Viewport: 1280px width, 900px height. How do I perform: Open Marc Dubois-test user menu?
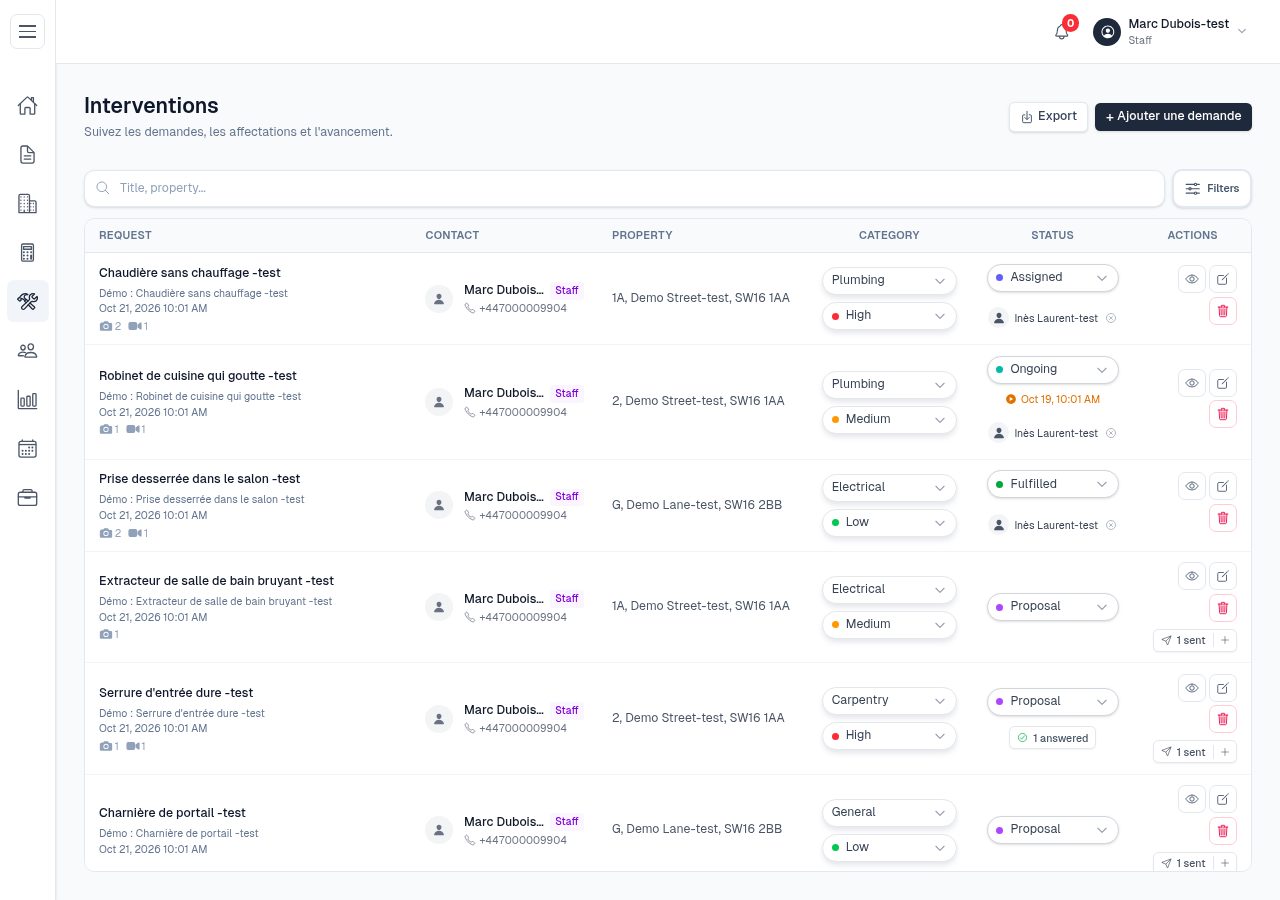(1170, 32)
